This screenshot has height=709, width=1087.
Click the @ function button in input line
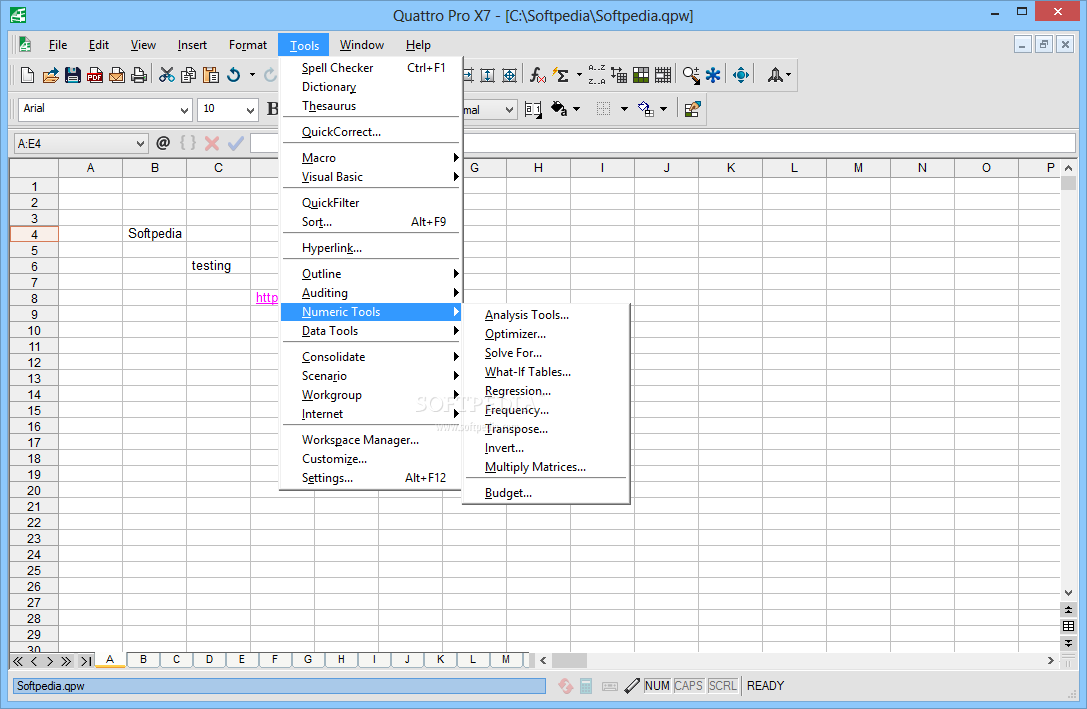[x=163, y=143]
